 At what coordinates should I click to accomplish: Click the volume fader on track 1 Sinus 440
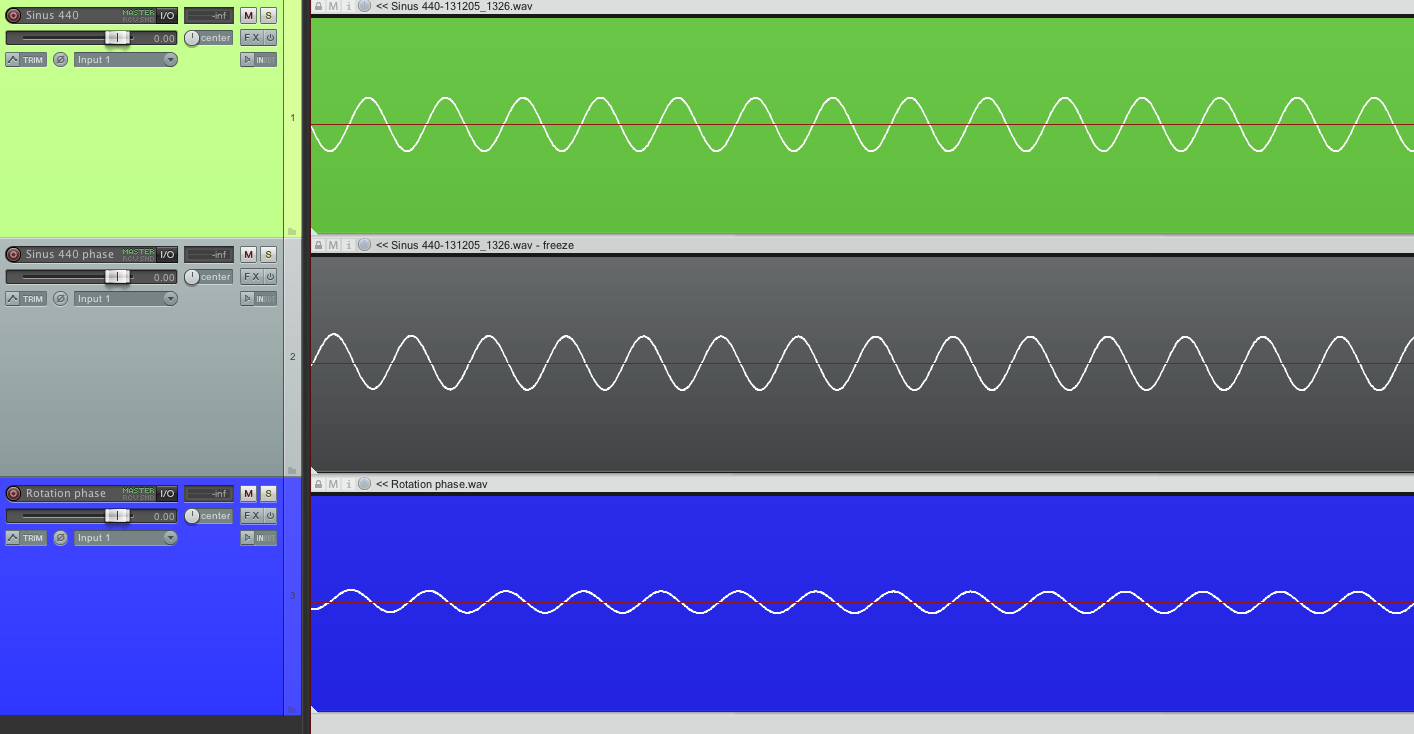click(x=117, y=38)
